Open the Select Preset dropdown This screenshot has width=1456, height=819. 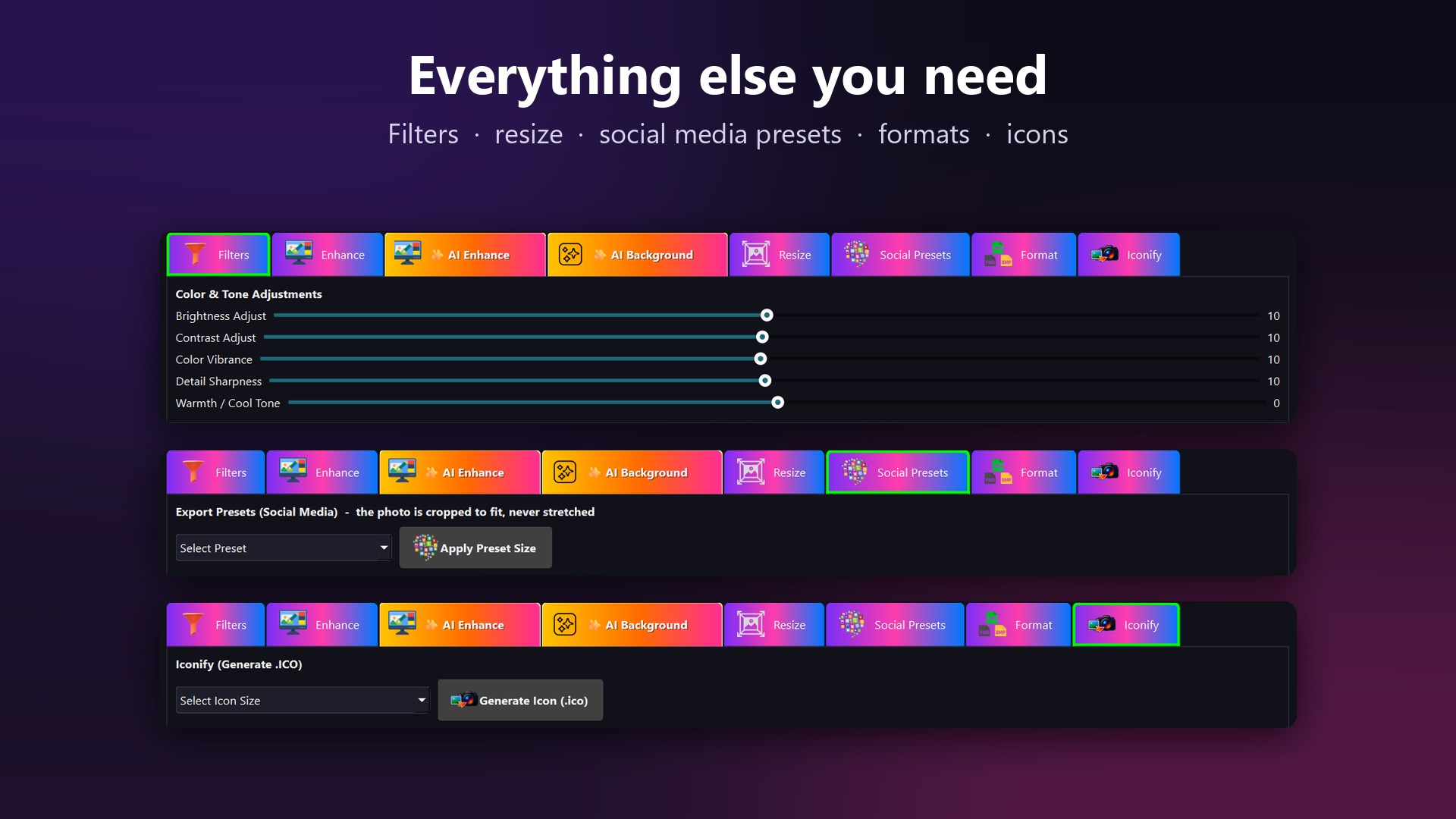pyautogui.click(x=284, y=548)
